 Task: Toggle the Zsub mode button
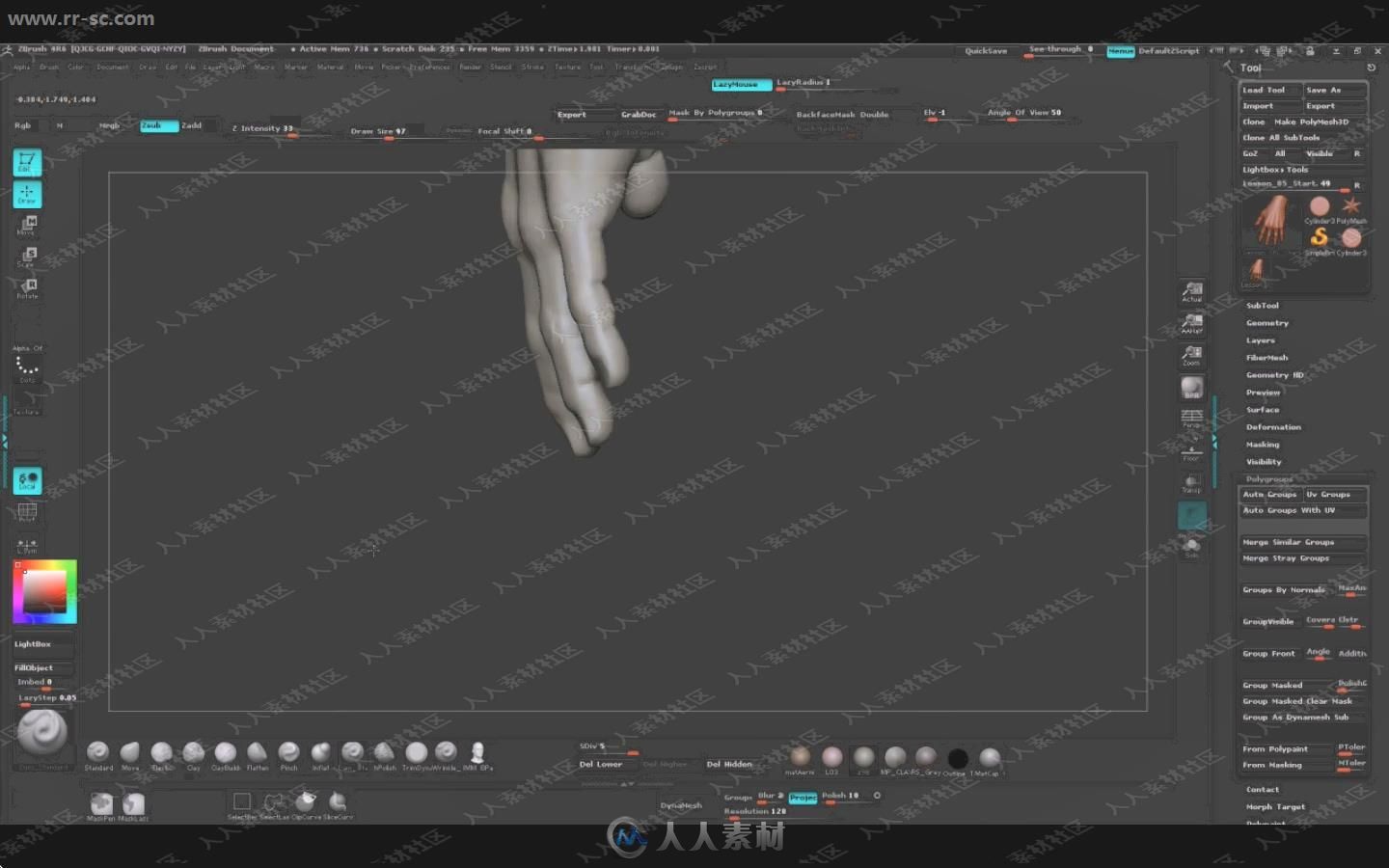pyautogui.click(x=158, y=125)
